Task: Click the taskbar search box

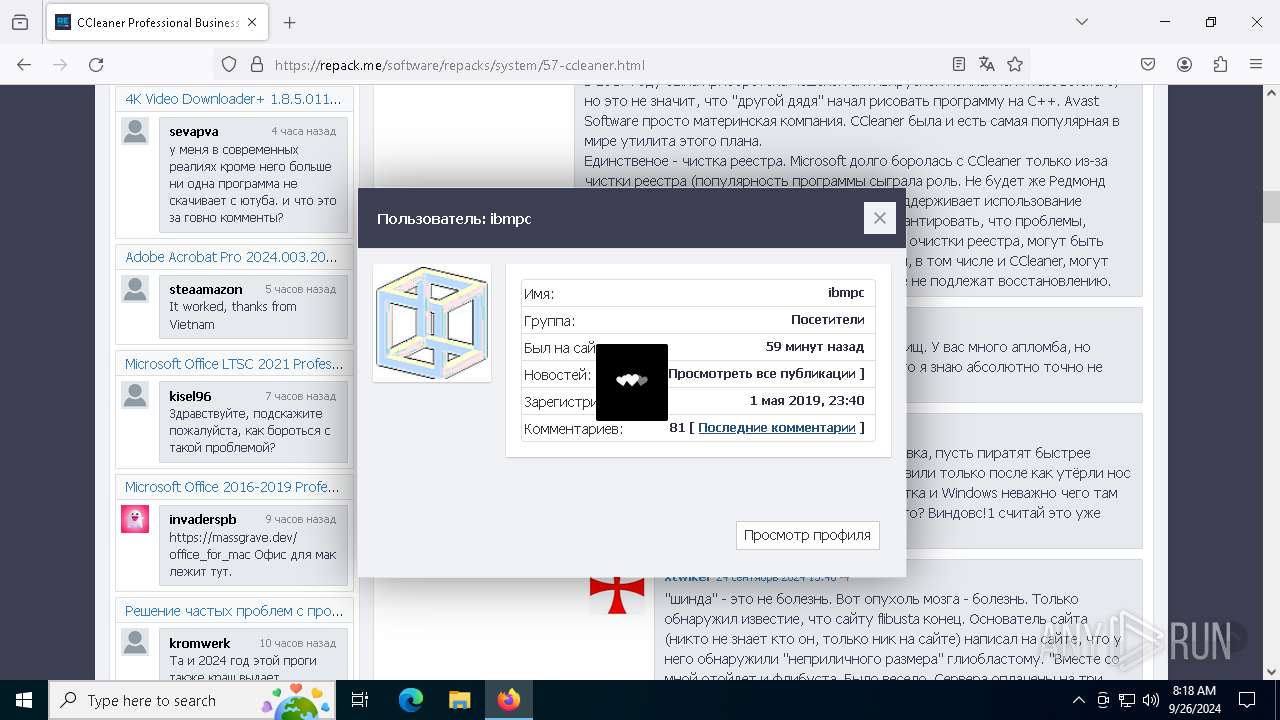Action: (194, 700)
